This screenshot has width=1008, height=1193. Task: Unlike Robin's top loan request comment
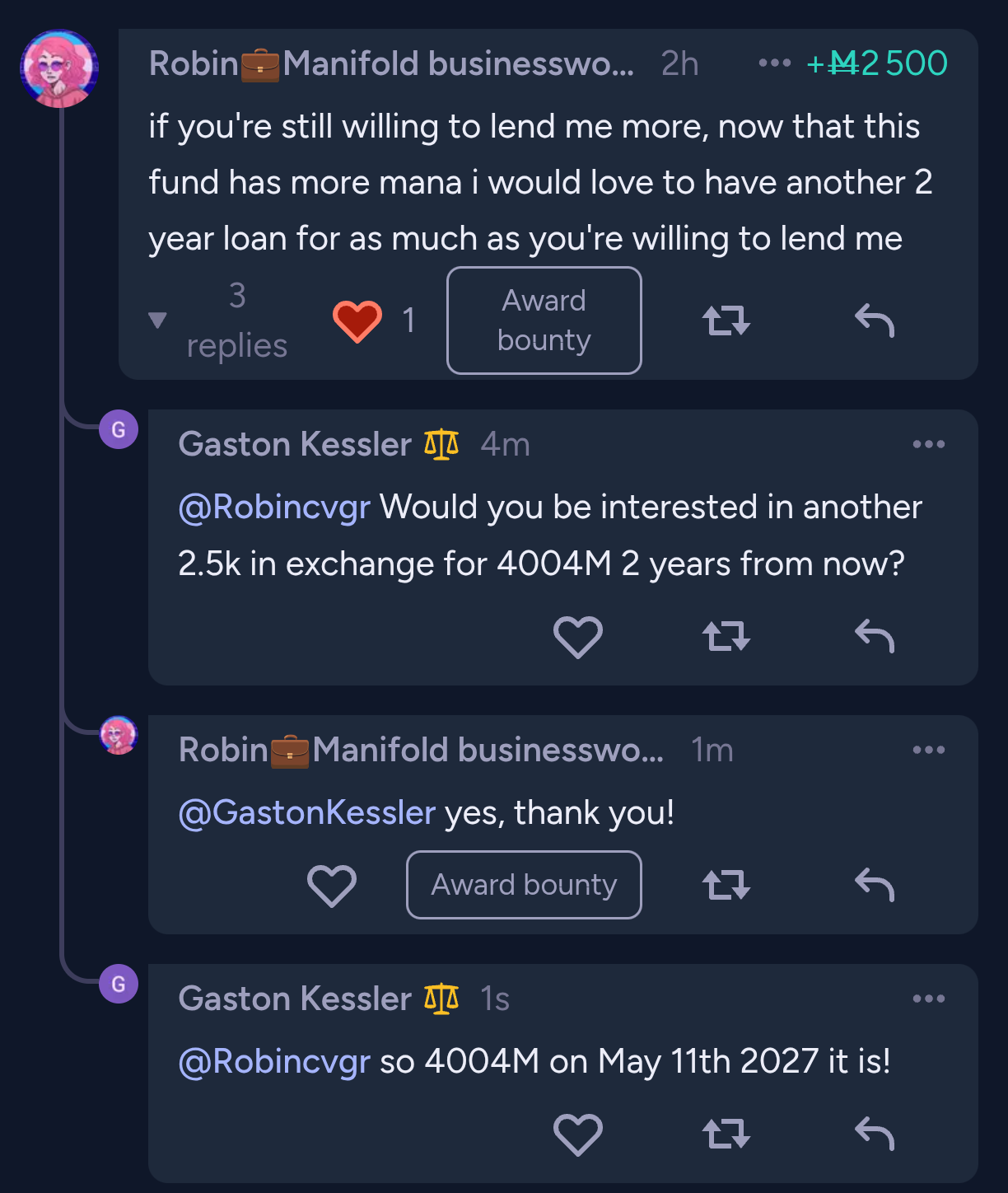click(x=357, y=320)
